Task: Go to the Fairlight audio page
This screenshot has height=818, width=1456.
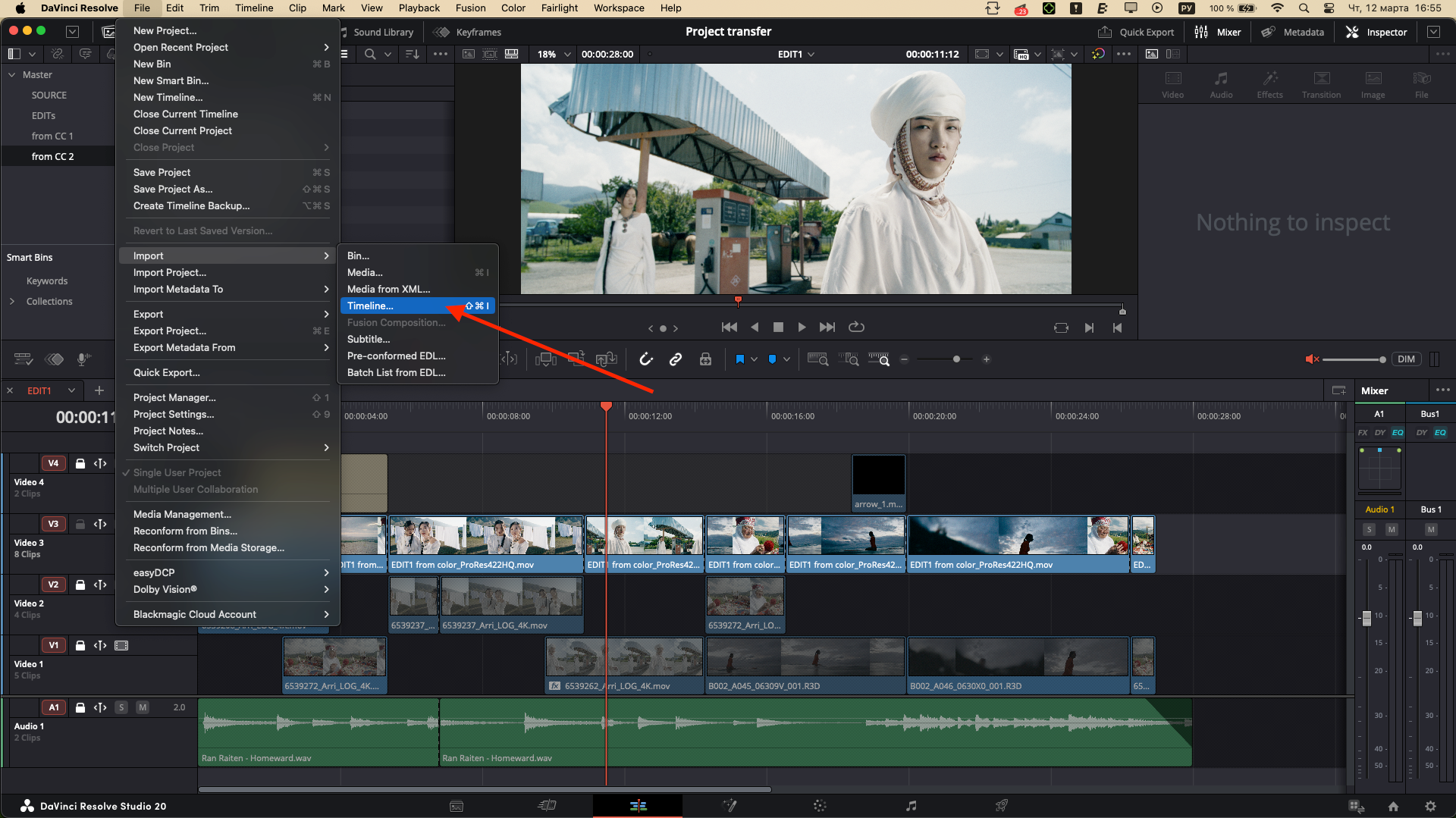Action: click(911, 806)
